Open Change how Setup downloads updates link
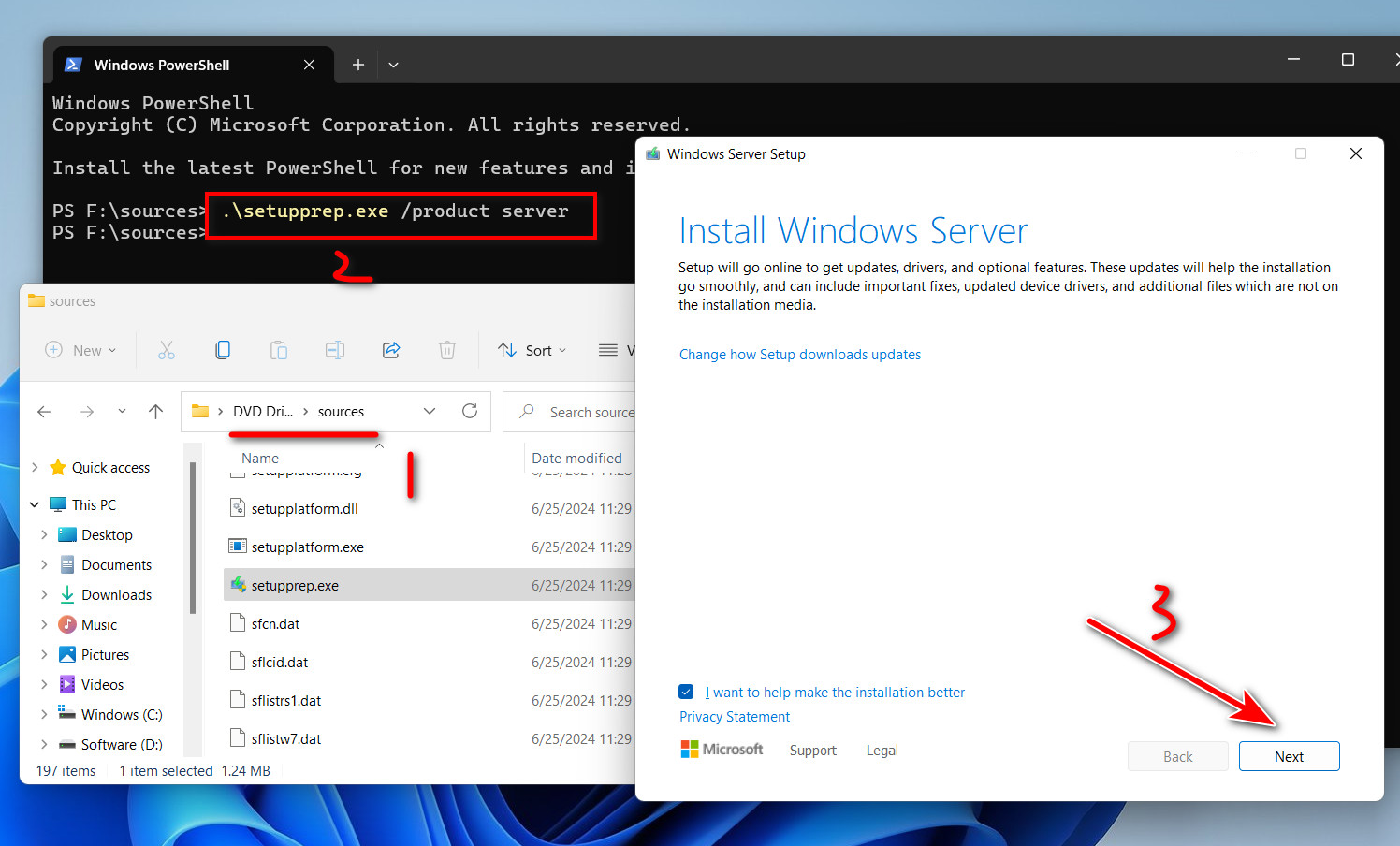This screenshot has width=1400, height=846. [x=799, y=355]
